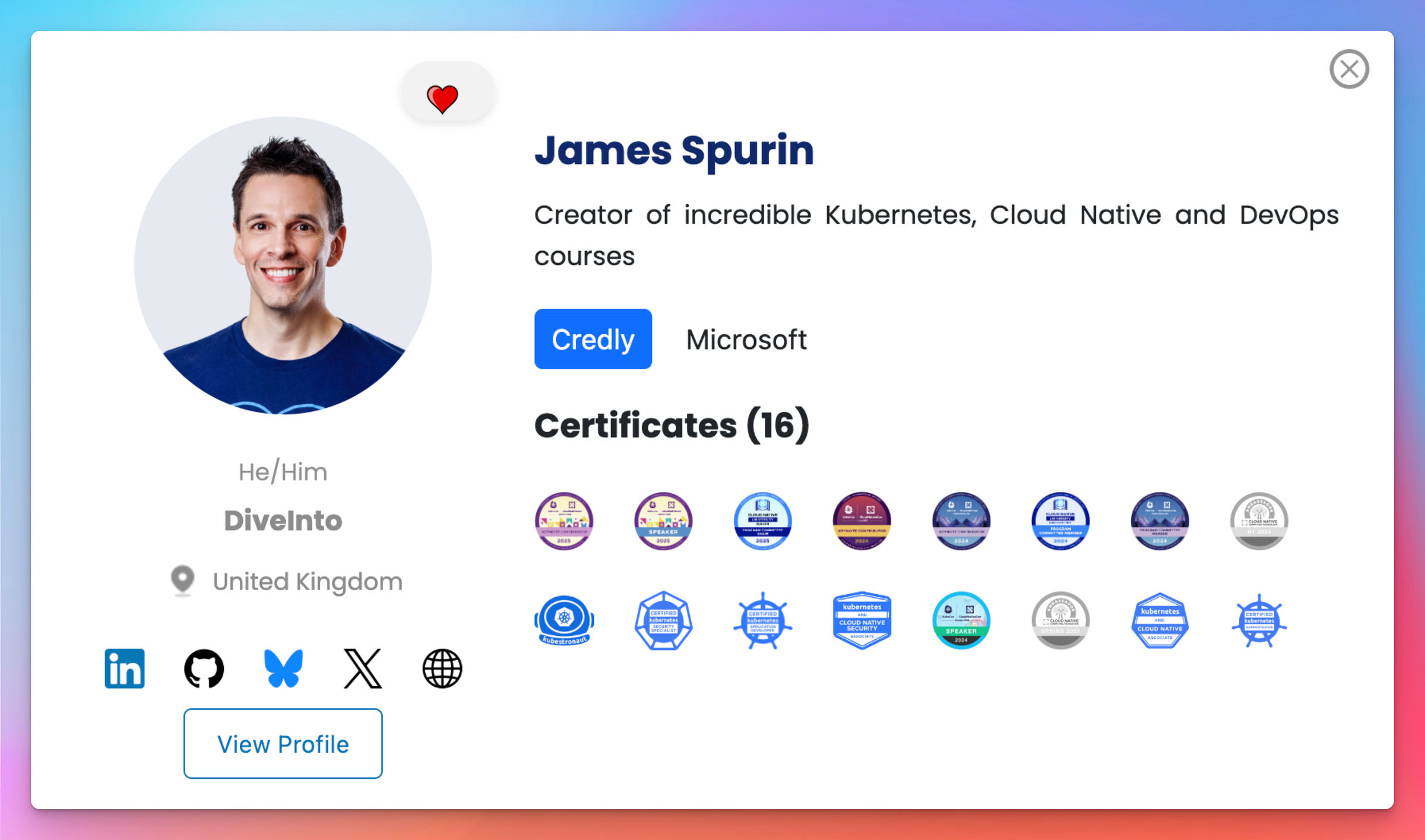1425x840 pixels.
Task: Open the Speaker 2025 KubeCon badge
Action: click(663, 521)
